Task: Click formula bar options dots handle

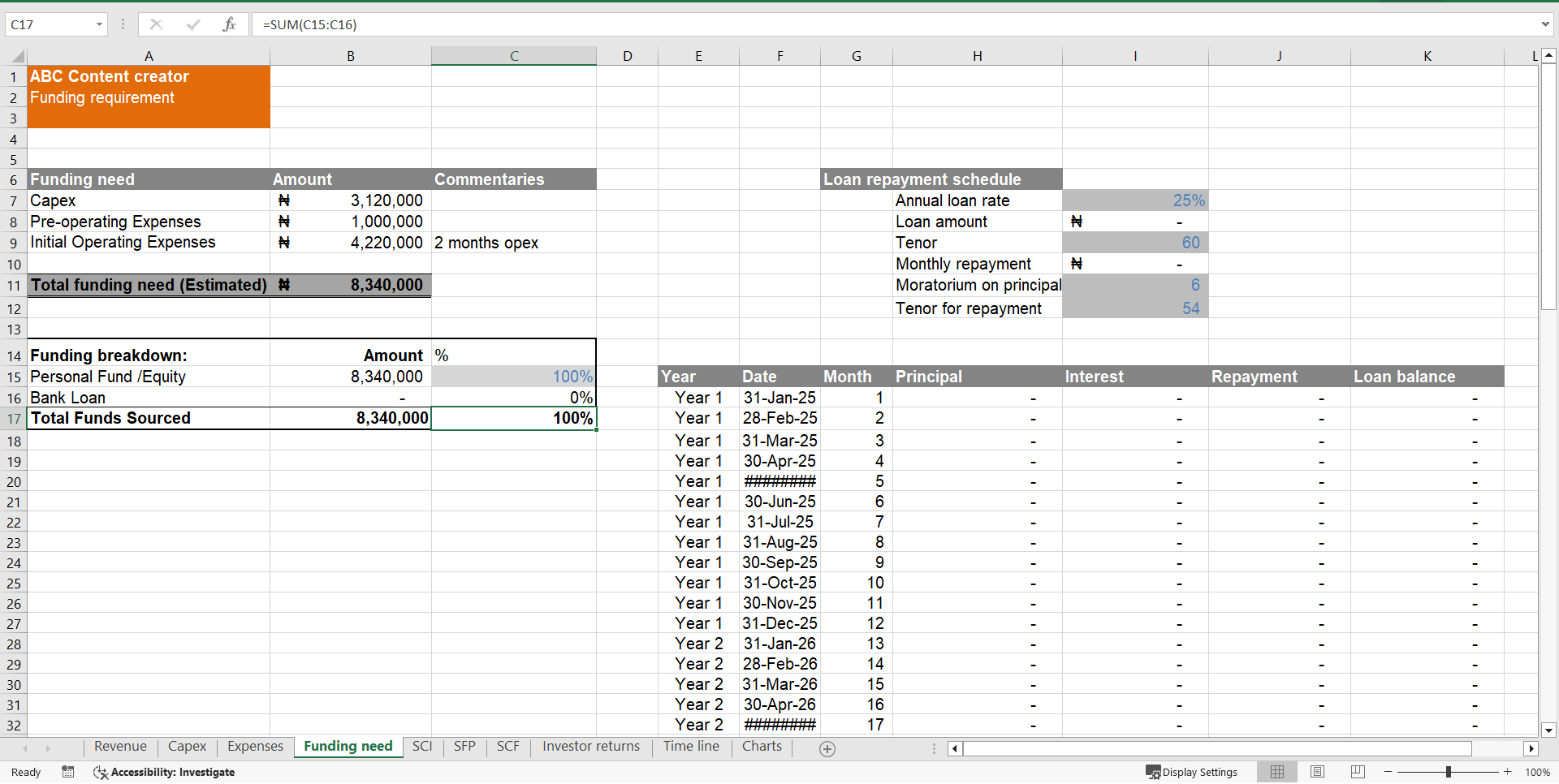Action: tap(123, 24)
